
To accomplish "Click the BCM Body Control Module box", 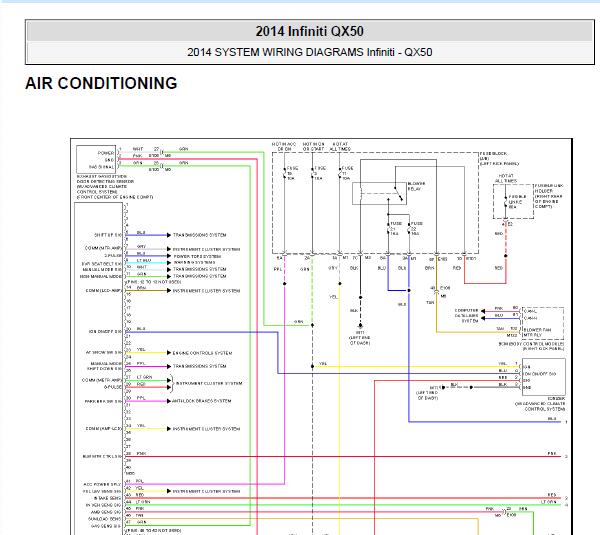I will (x=543, y=323).
